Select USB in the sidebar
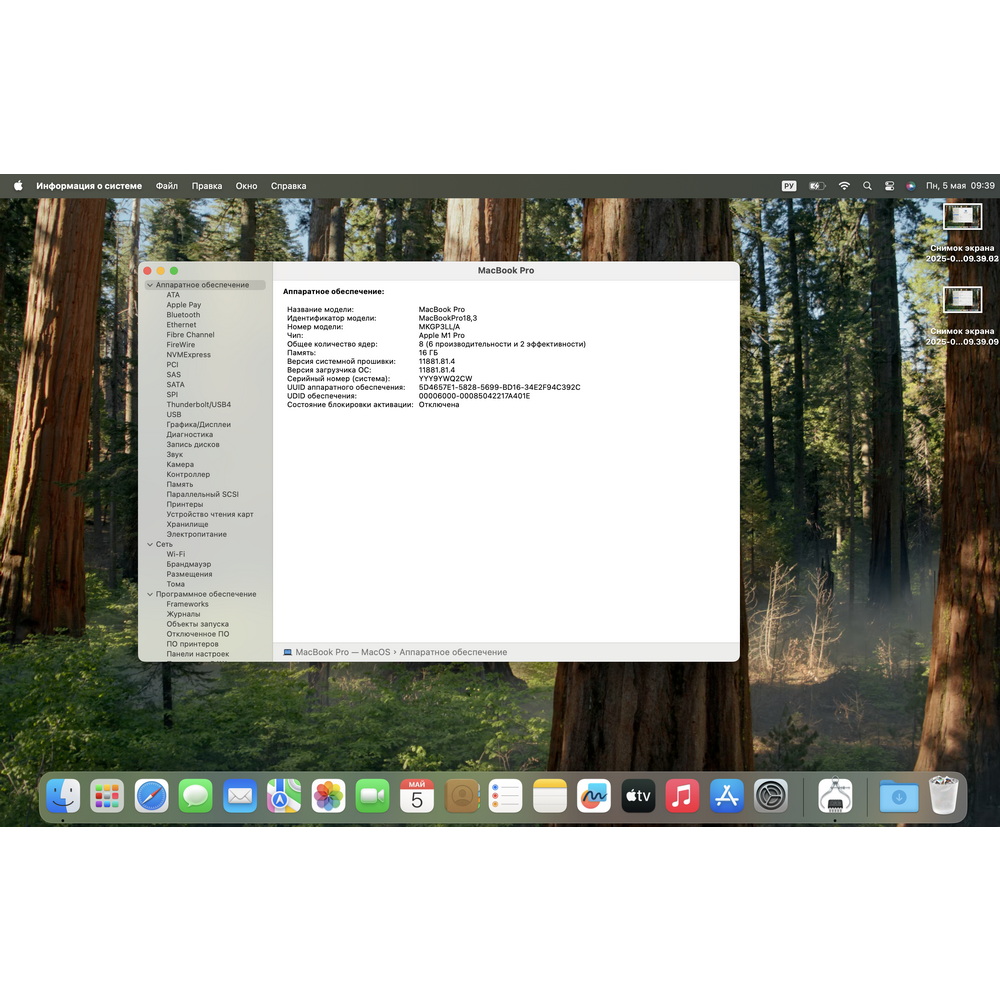 173,415
